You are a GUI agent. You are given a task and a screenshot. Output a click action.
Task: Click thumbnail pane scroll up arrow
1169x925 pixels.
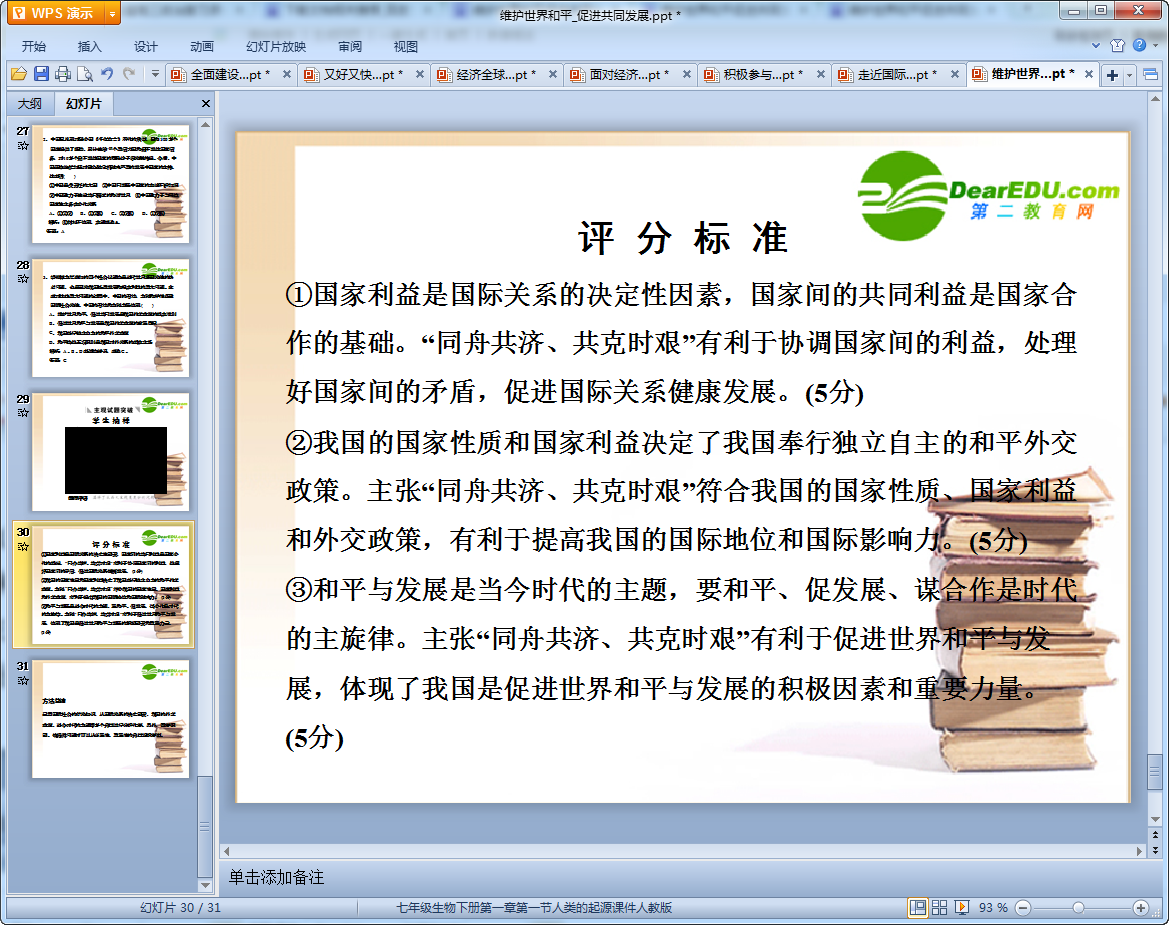205,124
